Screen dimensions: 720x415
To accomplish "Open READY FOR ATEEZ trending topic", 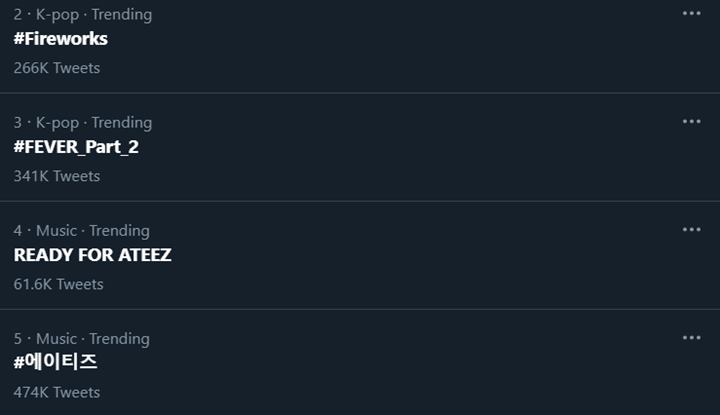I will tap(92, 255).
